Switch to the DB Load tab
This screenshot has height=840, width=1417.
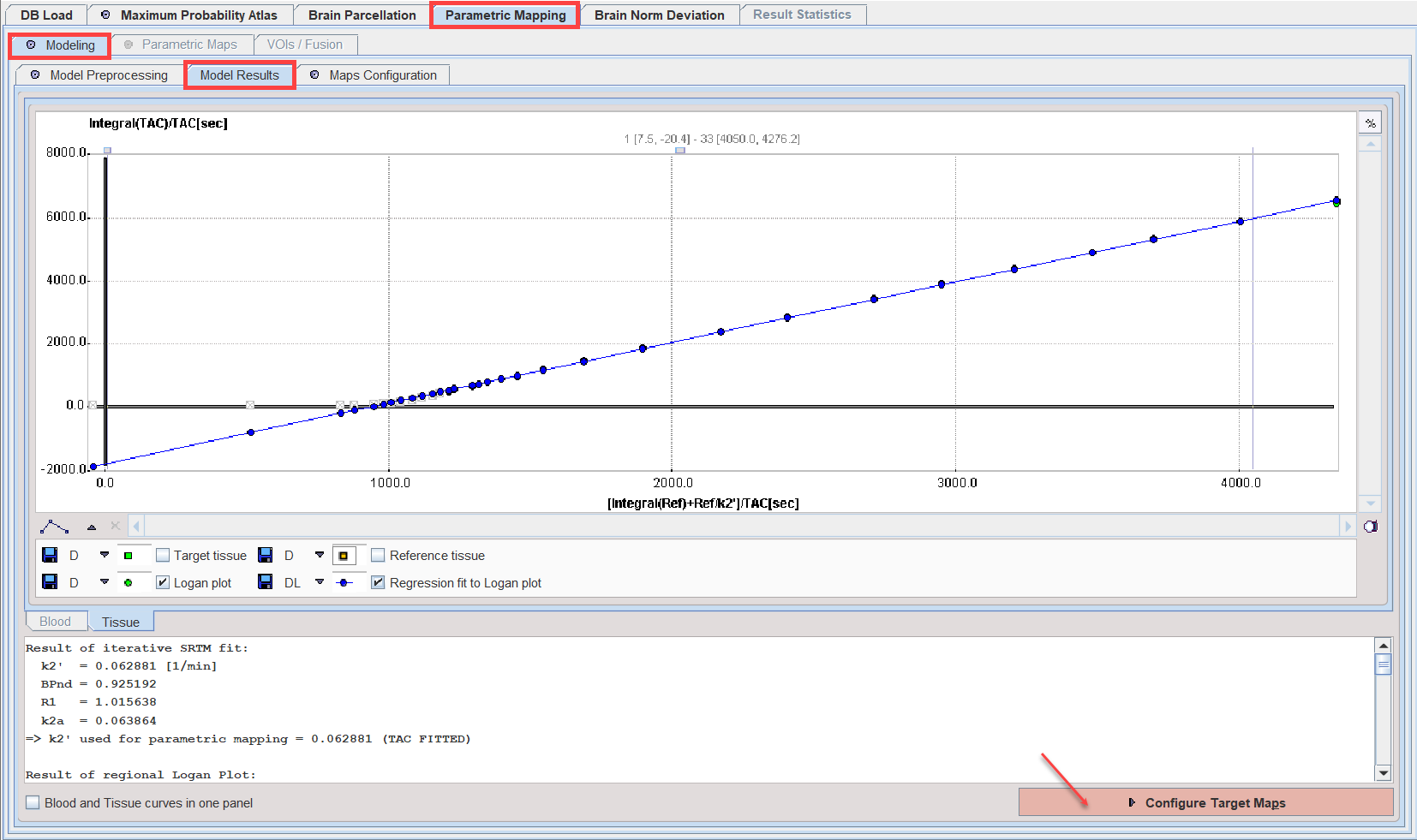click(x=46, y=15)
